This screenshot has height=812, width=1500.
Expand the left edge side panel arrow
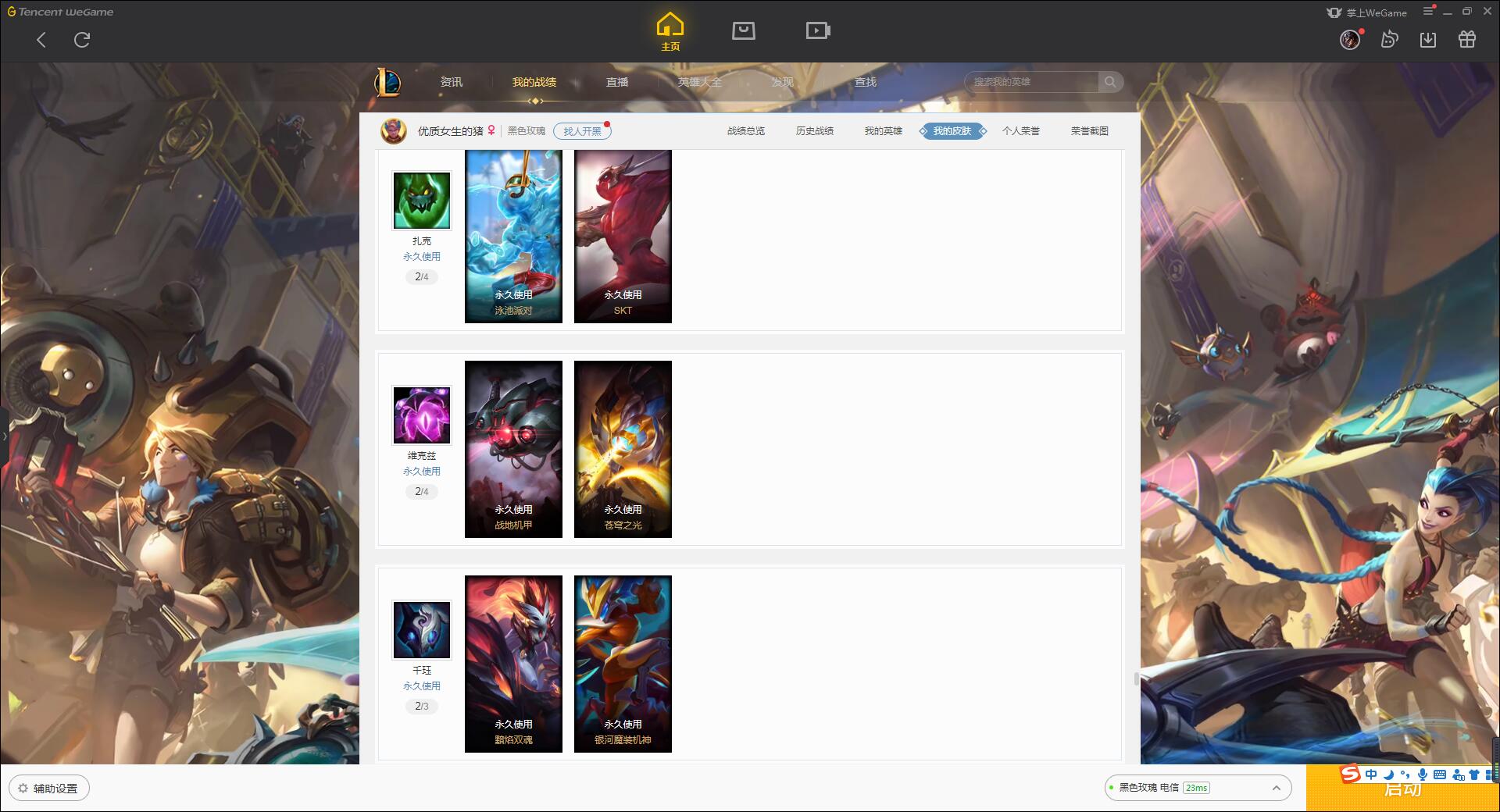click(4, 436)
